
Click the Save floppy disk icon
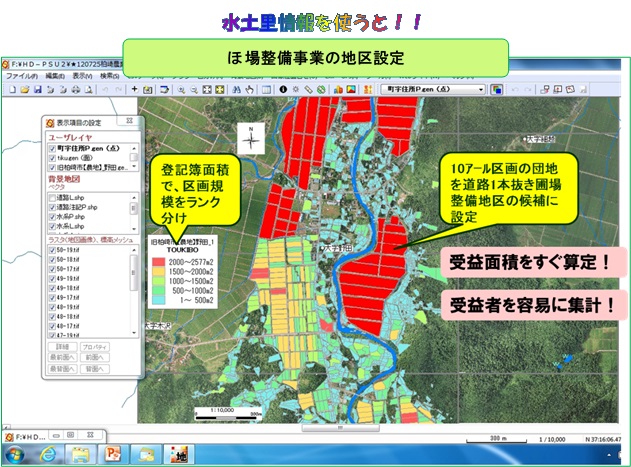37,89
